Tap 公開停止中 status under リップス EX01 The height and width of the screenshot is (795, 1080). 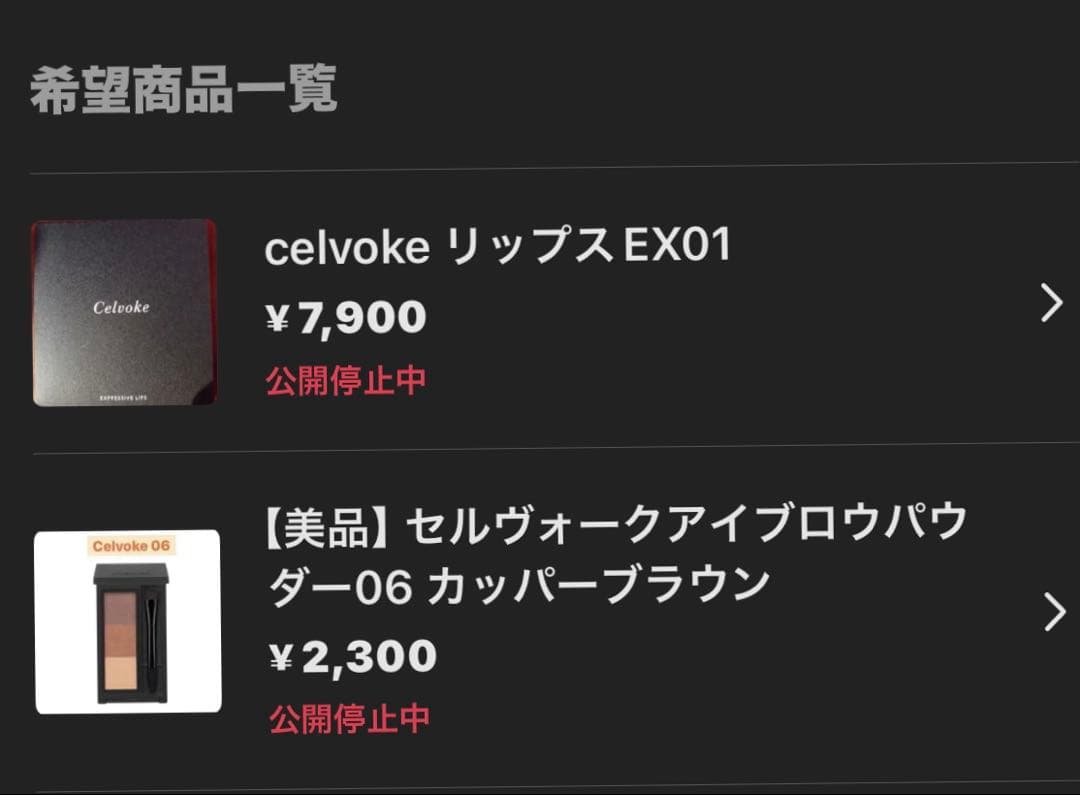tap(346, 381)
